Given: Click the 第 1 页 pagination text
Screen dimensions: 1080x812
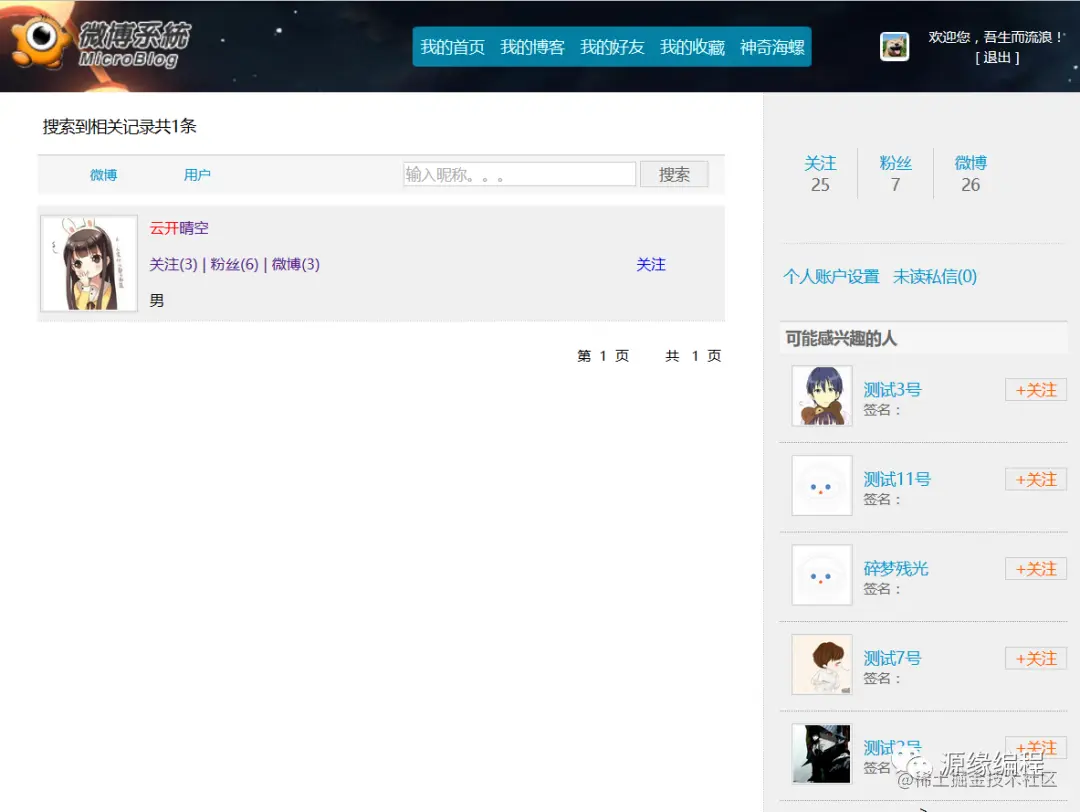Looking at the screenshot, I should pyautogui.click(x=603, y=356).
